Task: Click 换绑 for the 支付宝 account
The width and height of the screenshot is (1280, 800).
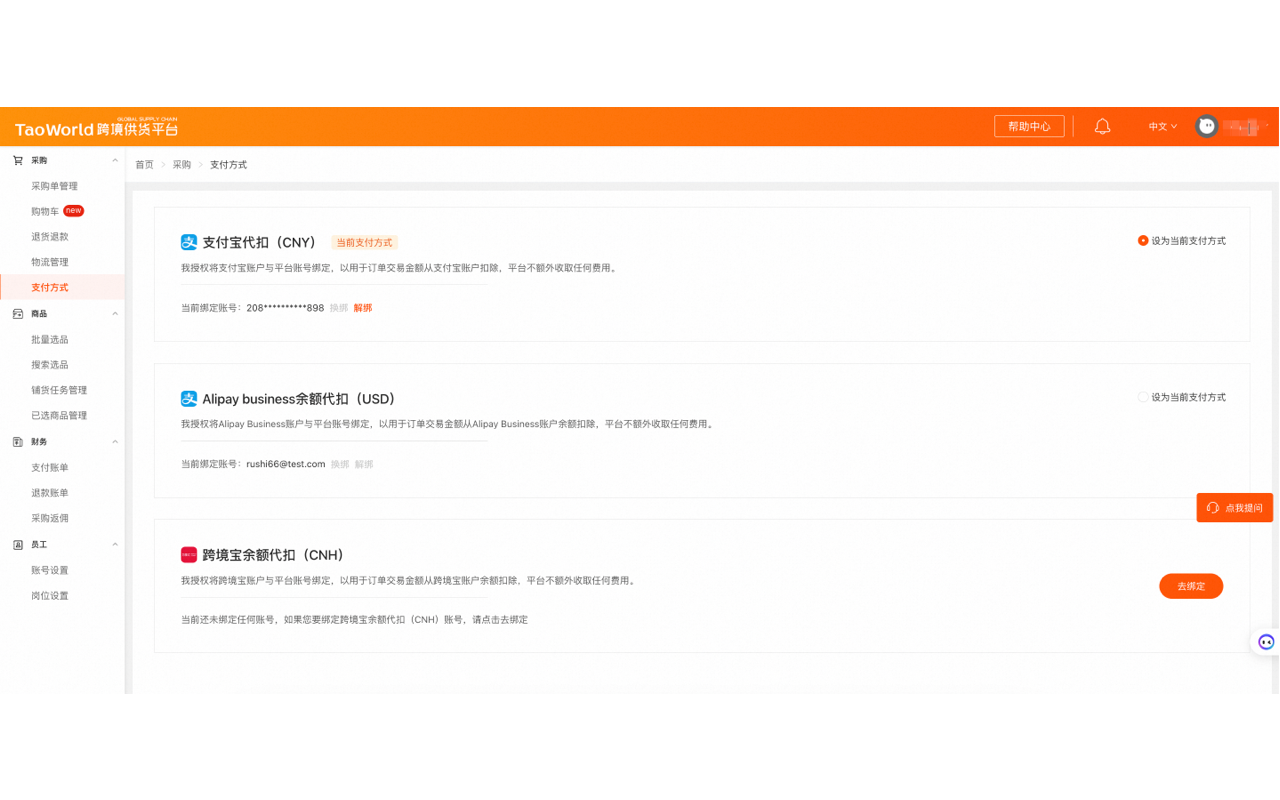Action: (339, 308)
